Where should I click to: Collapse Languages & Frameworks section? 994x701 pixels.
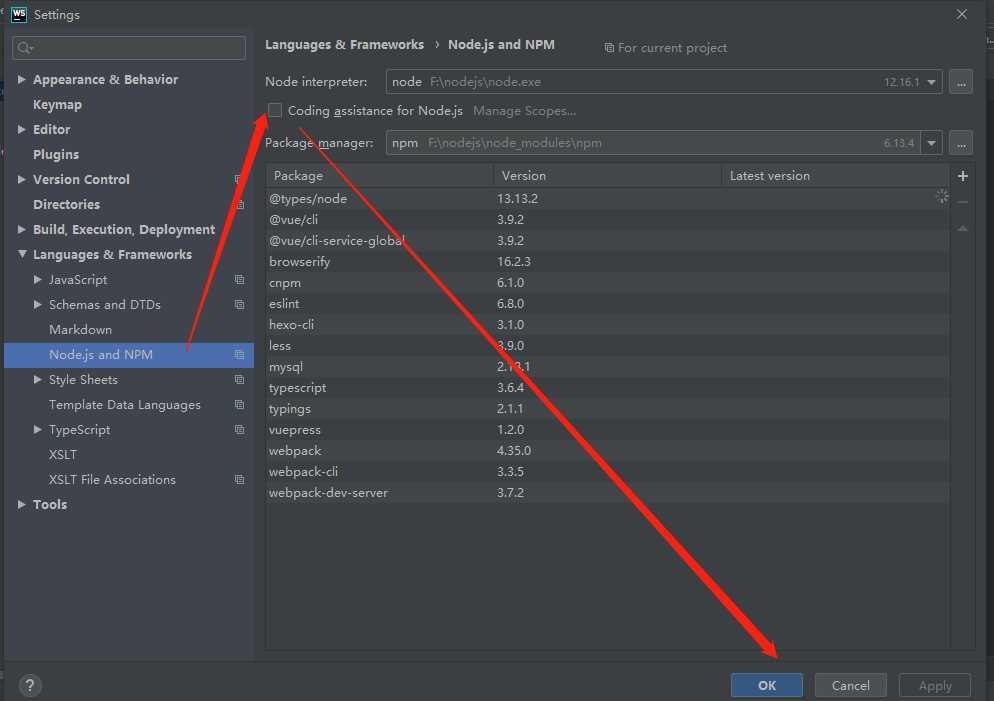[x=22, y=254]
